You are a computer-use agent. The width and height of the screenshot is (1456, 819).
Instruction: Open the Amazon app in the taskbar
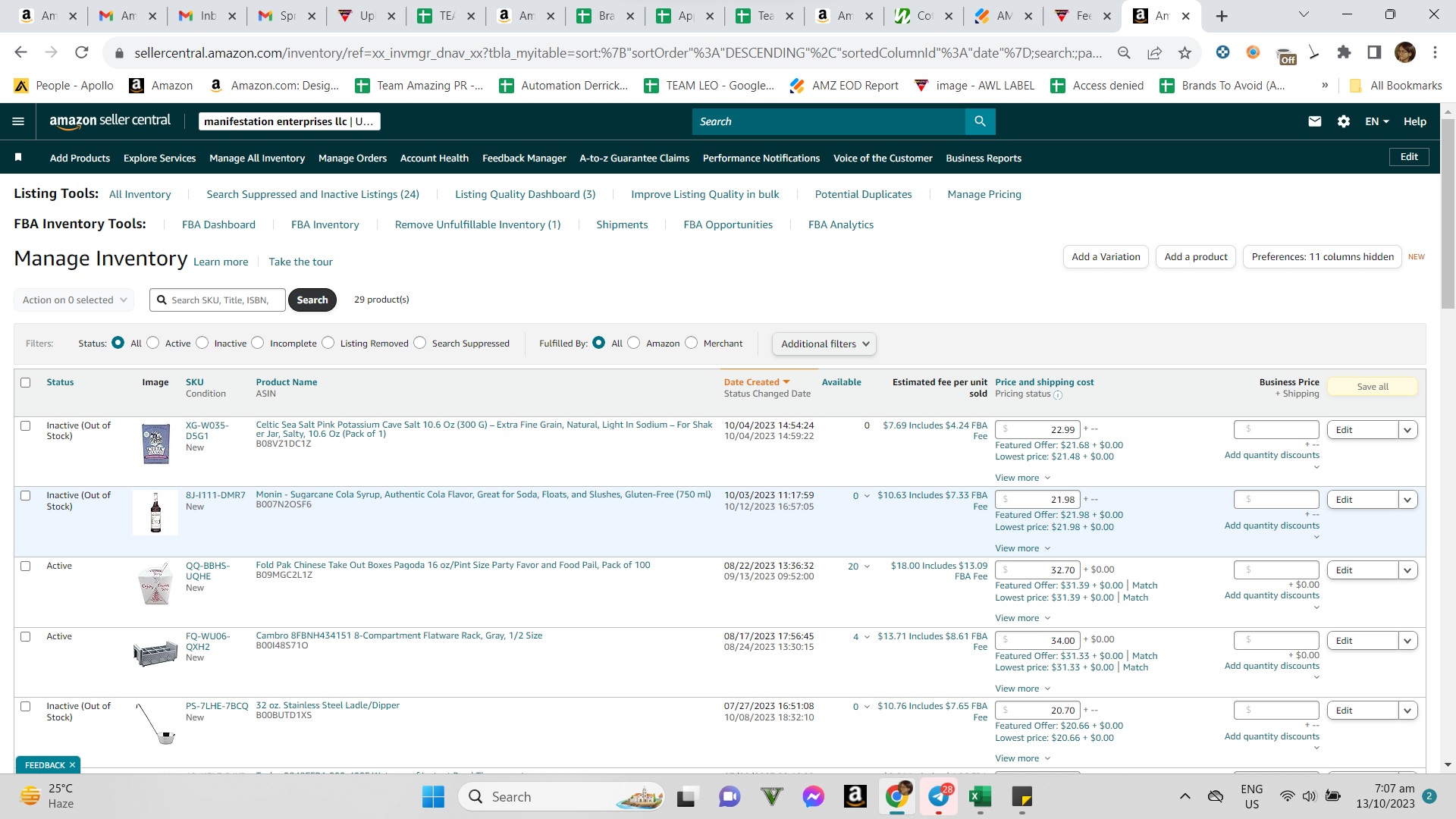(855, 796)
